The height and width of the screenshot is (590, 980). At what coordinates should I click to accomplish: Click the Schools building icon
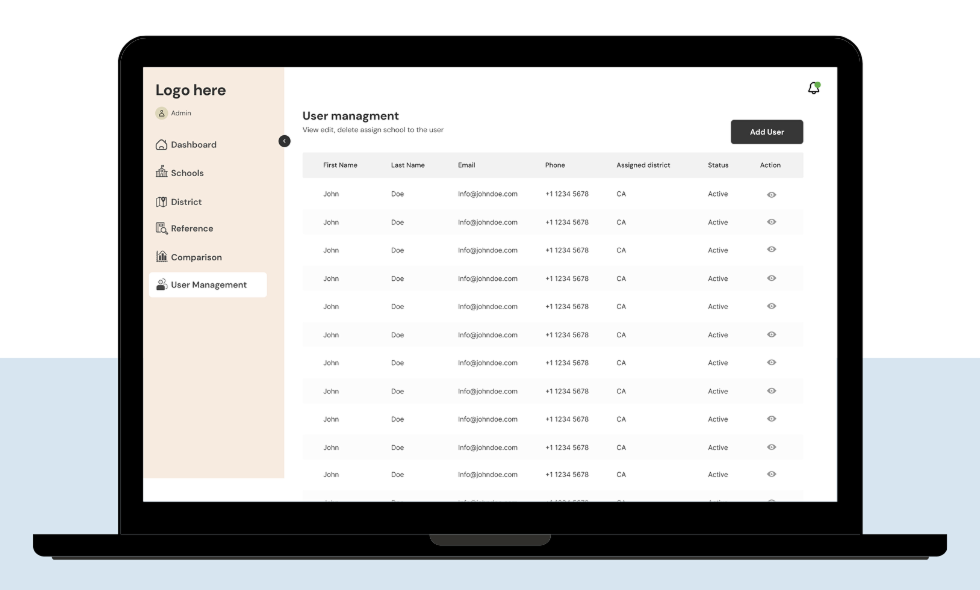161,173
